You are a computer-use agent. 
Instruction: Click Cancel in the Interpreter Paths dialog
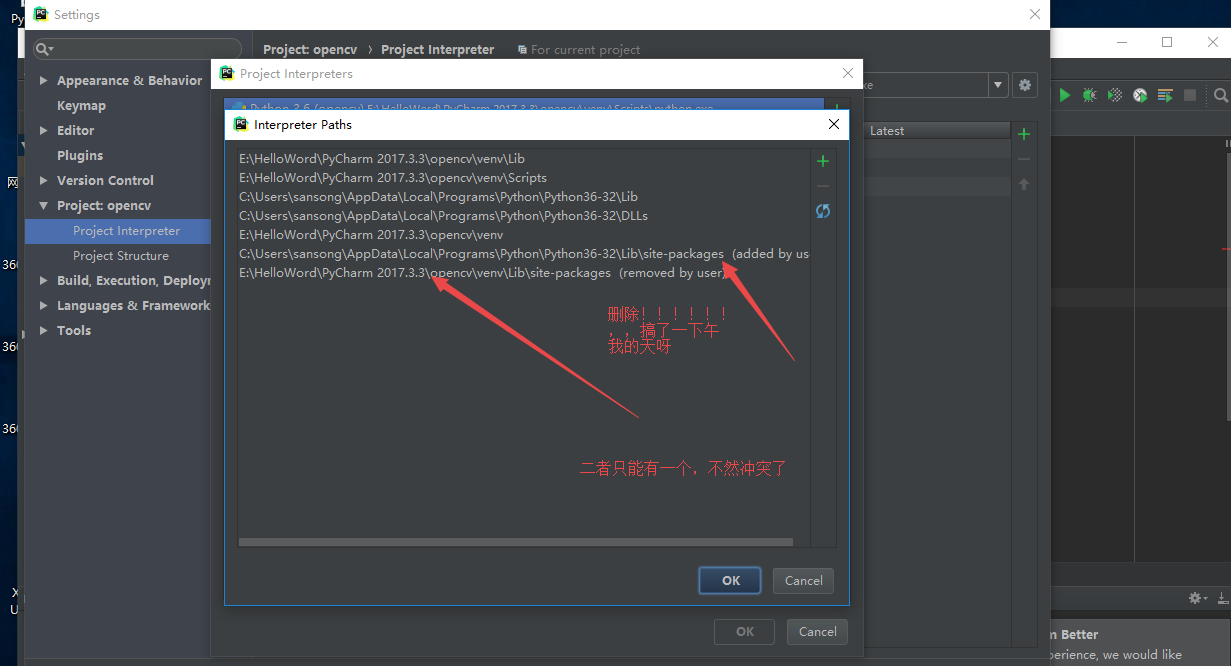click(x=804, y=581)
